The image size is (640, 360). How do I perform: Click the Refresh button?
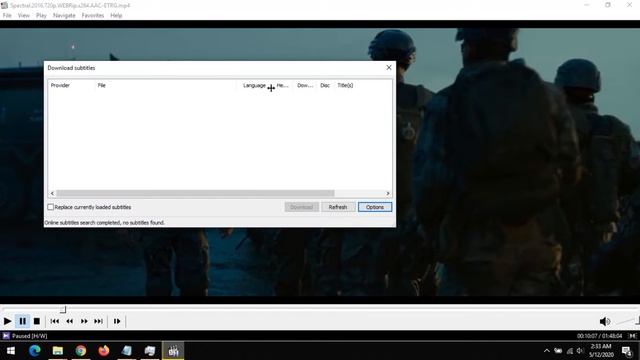click(x=338, y=207)
